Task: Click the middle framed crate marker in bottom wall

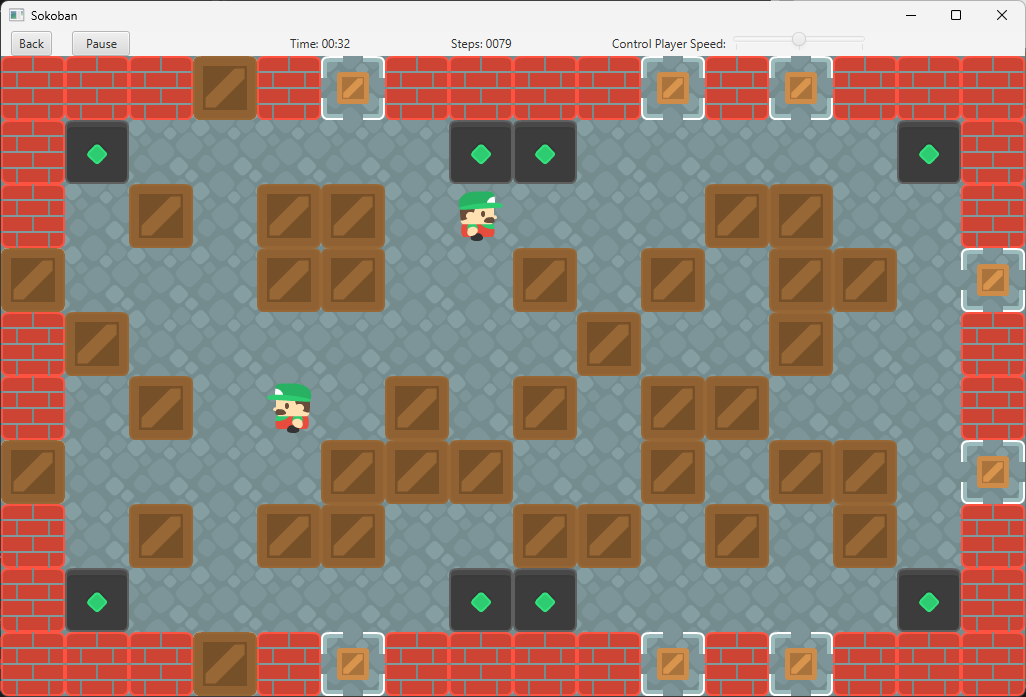Action: (x=673, y=664)
